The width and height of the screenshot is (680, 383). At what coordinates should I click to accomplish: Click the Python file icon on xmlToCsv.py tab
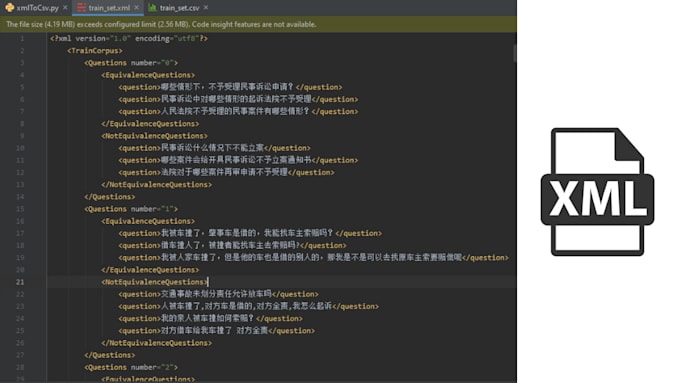click(x=10, y=7)
